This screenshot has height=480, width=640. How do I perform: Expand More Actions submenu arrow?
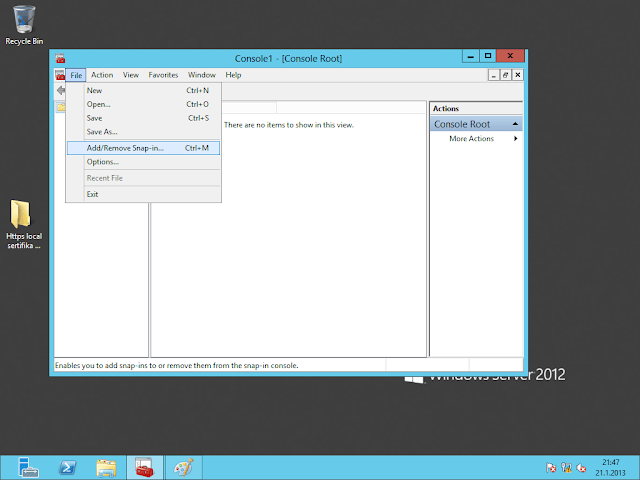516,139
